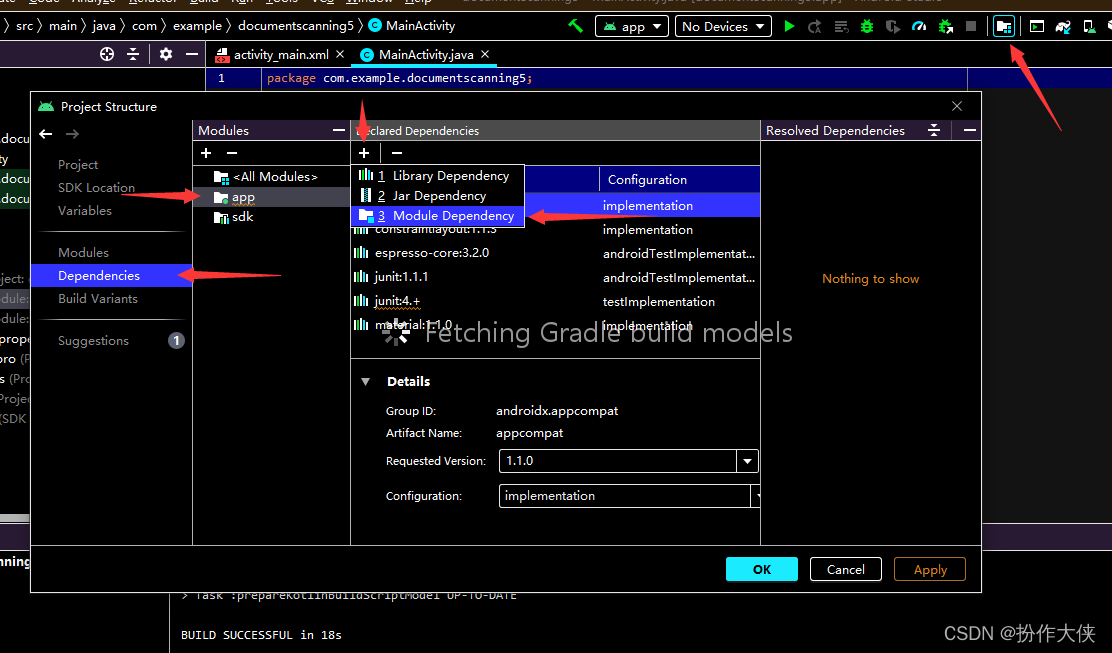The width and height of the screenshot is (1112, 653).
Task: Select Project in Project Structure sidebar
Action: pyautogui.click(x=78, y=164)
